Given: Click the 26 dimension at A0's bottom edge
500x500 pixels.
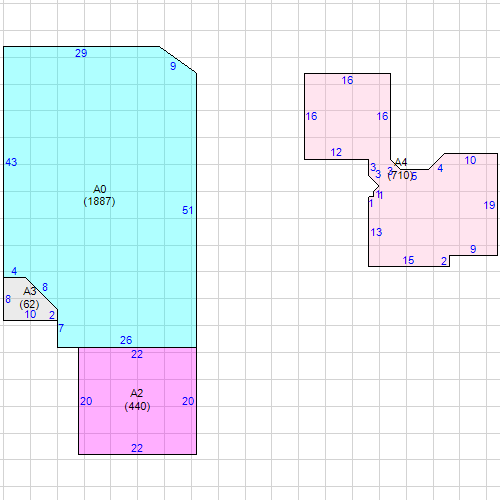Looking at the screenshot, I should 126,340.
